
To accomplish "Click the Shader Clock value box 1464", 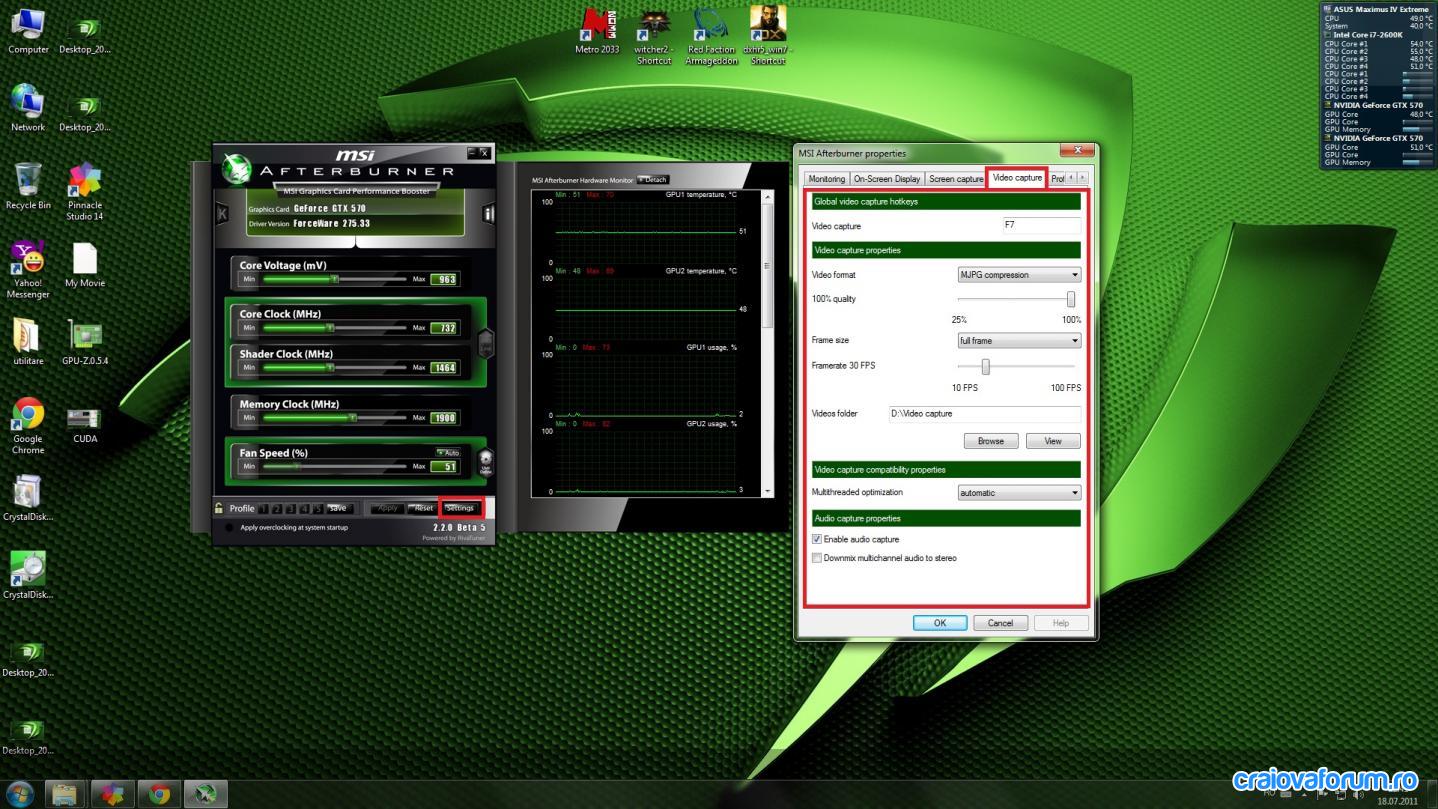I will click(x=445, y=368).
